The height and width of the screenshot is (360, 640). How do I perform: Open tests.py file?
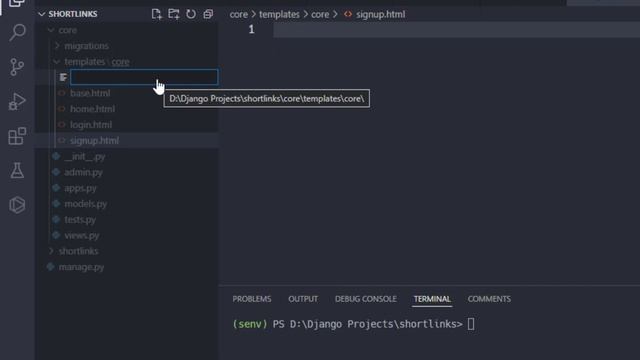tap(80, 220)
